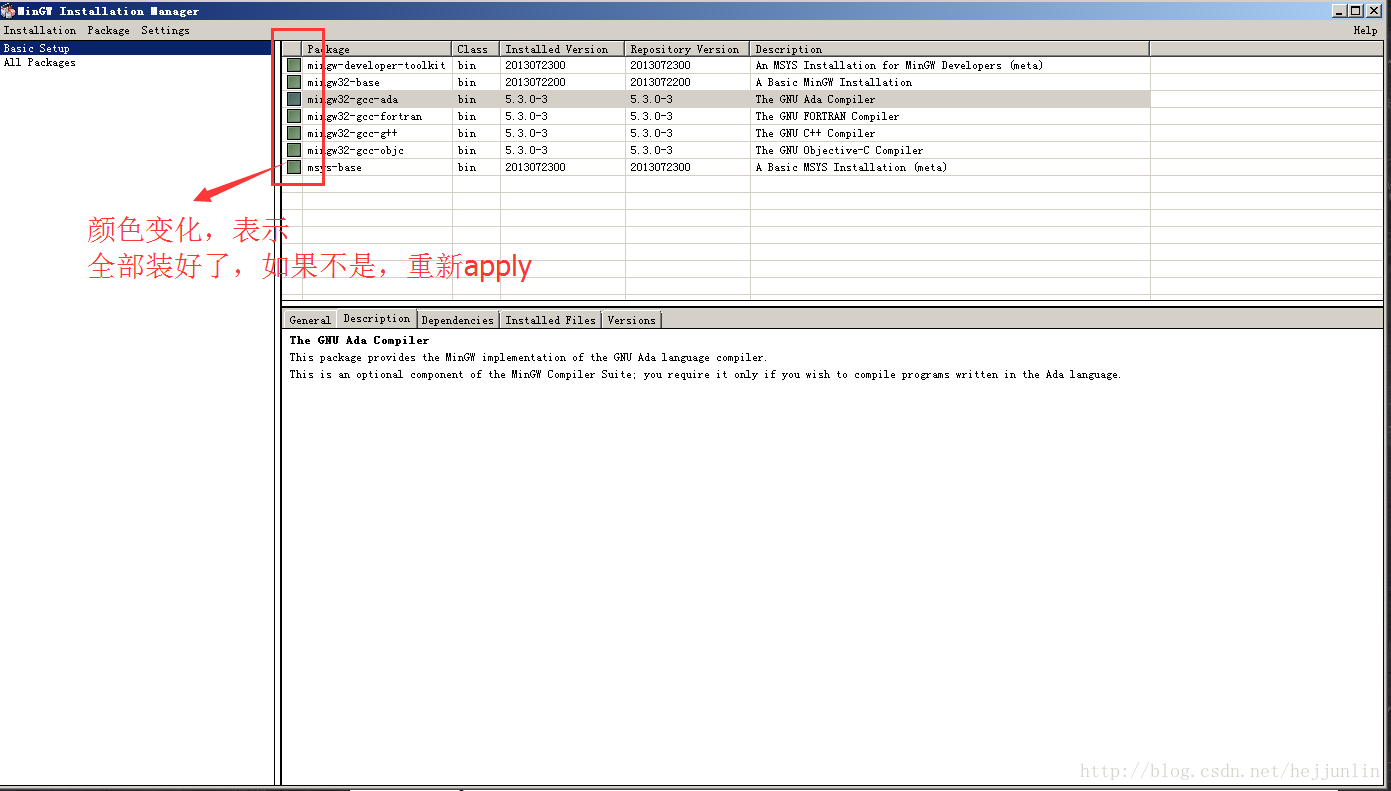Toggle the mingw32-base package checkbox
Image resolution: width=1391 pixels, height=791 pixels.
coord(294,82)
